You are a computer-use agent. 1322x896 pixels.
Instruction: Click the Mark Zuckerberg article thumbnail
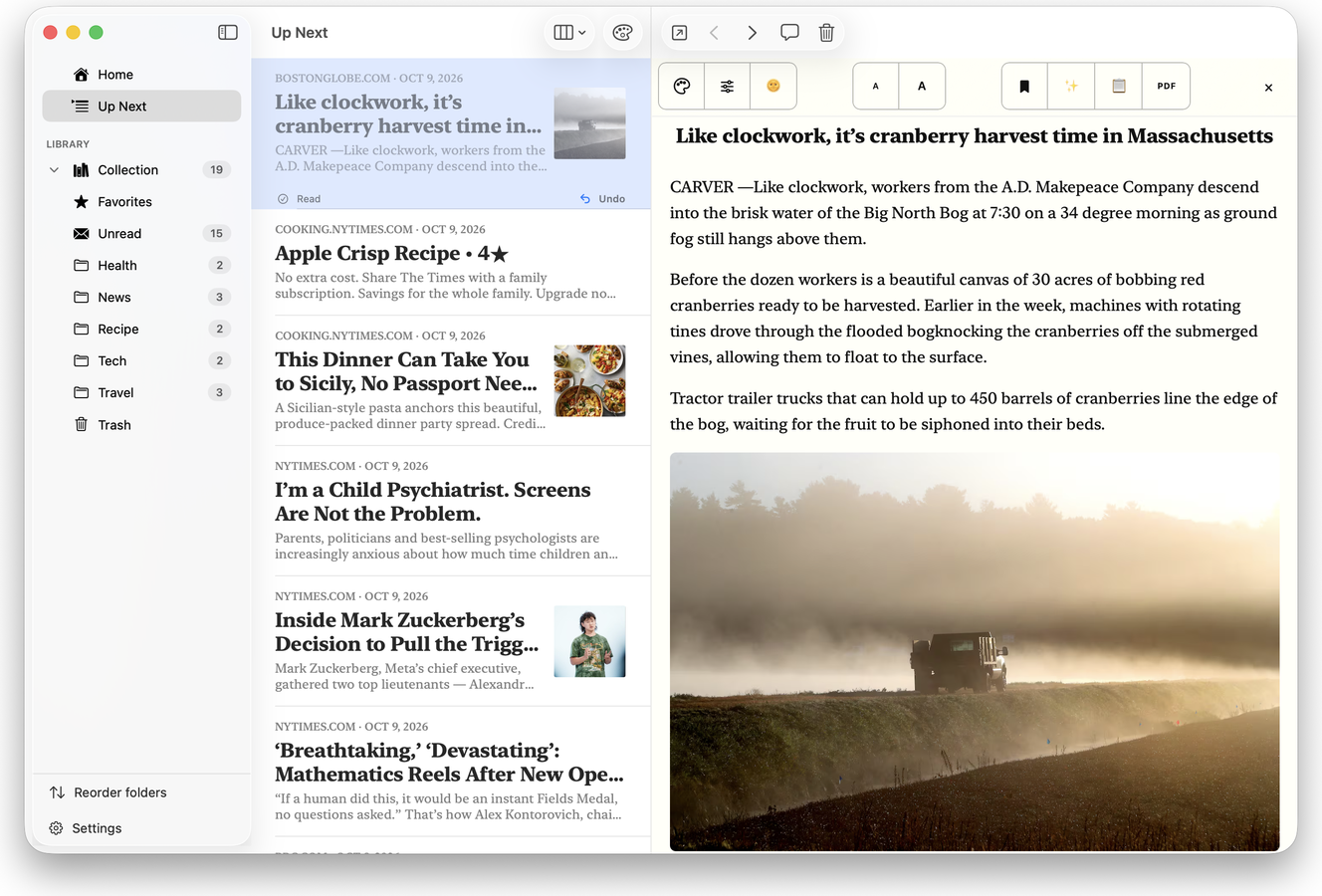click(589, 641)
